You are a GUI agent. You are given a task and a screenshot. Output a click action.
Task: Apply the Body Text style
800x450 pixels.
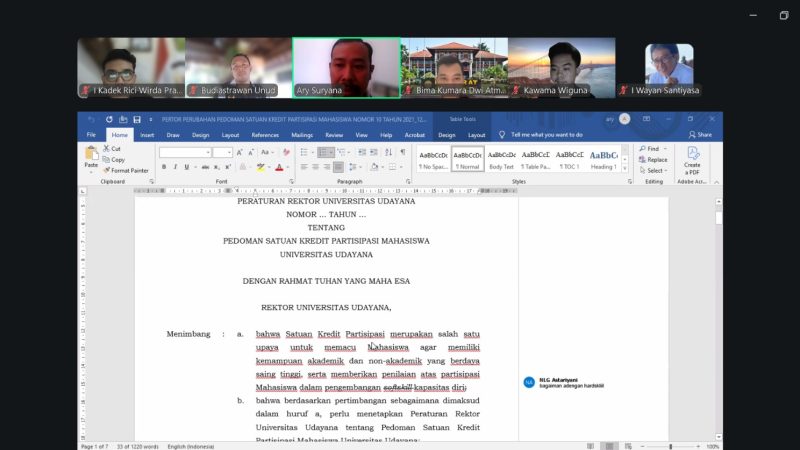[x=502, y=159]
